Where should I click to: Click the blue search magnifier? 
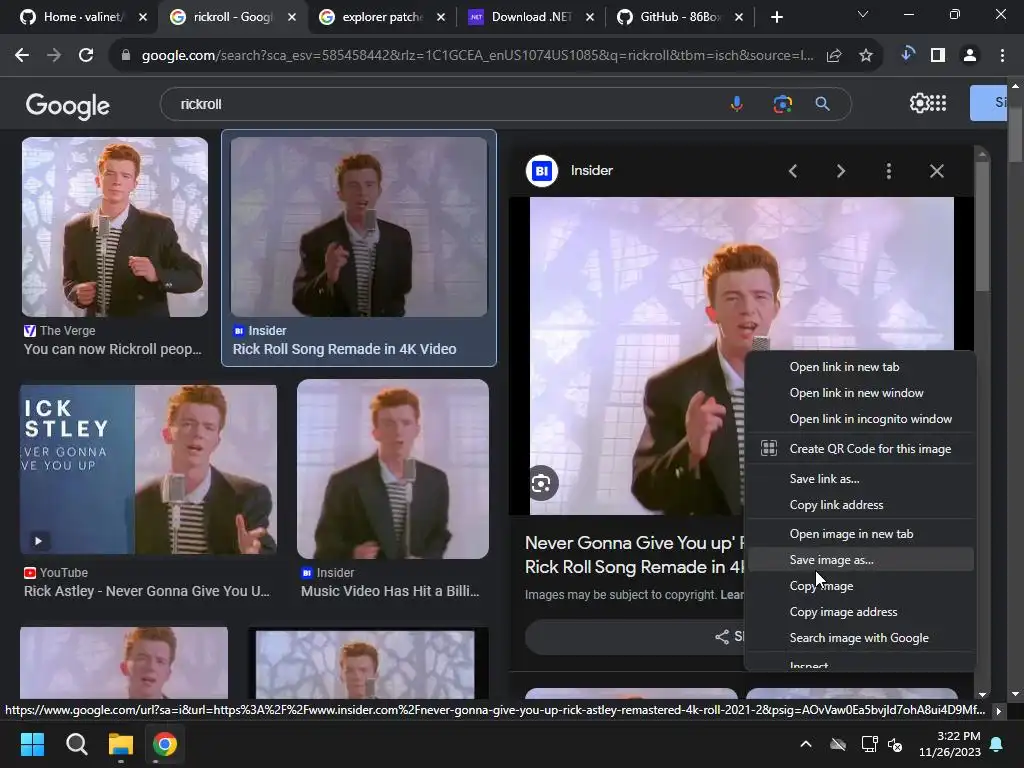pos(822,104)
